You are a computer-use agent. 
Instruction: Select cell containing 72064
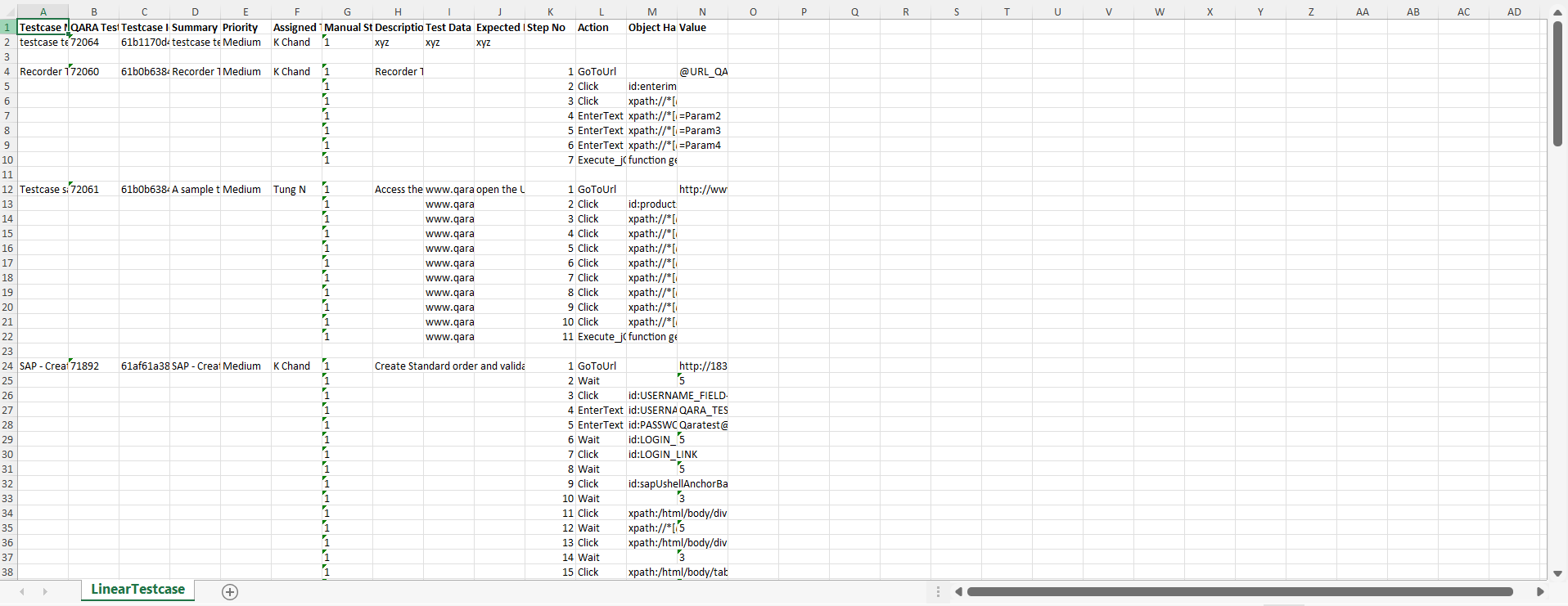pyautogui.click(x=94, y=42)
